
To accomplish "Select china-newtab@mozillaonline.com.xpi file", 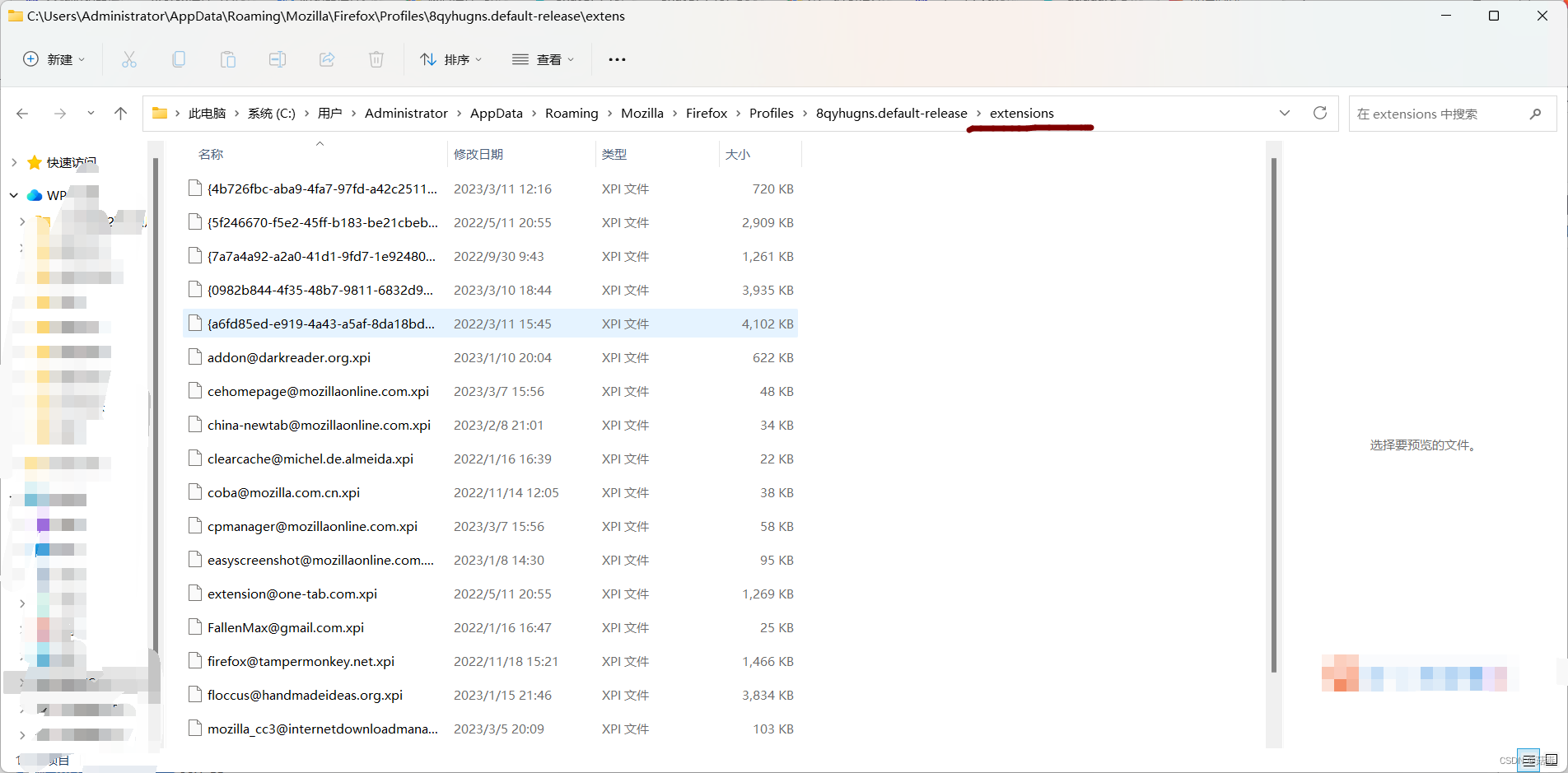I will pos(490,425).
